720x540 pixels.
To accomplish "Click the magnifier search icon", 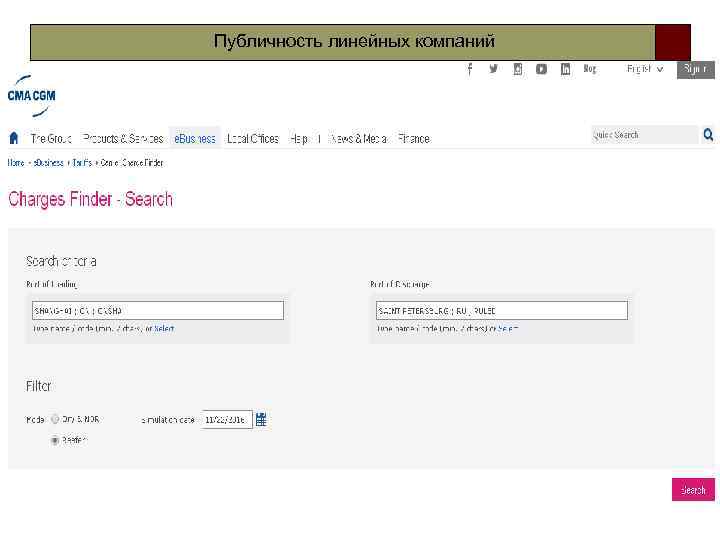I will tap(708, 135).
